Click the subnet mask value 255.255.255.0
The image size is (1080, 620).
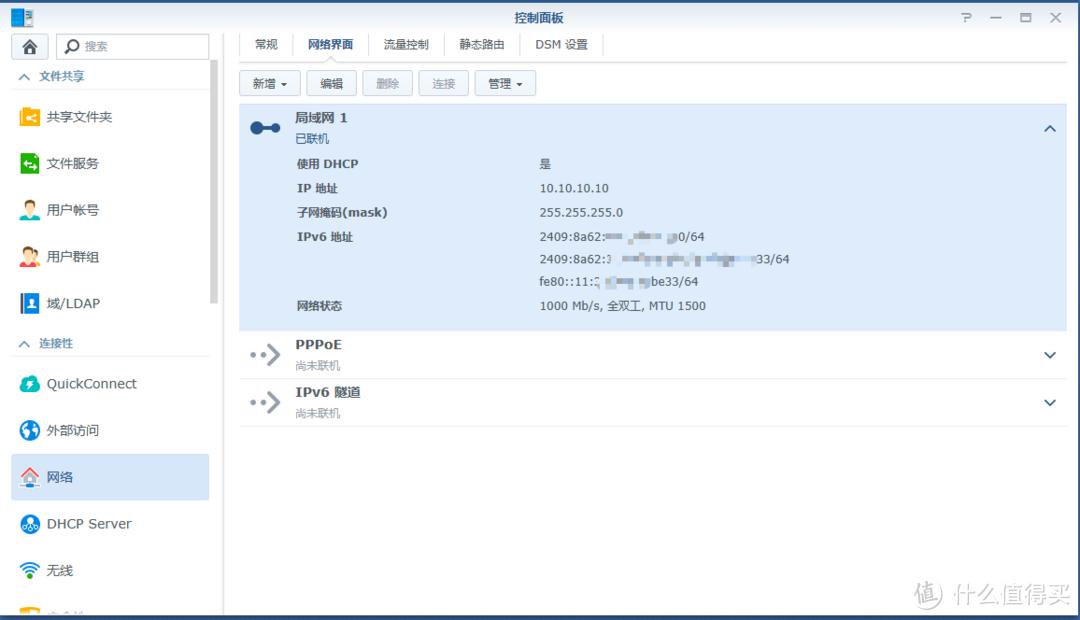581,212
